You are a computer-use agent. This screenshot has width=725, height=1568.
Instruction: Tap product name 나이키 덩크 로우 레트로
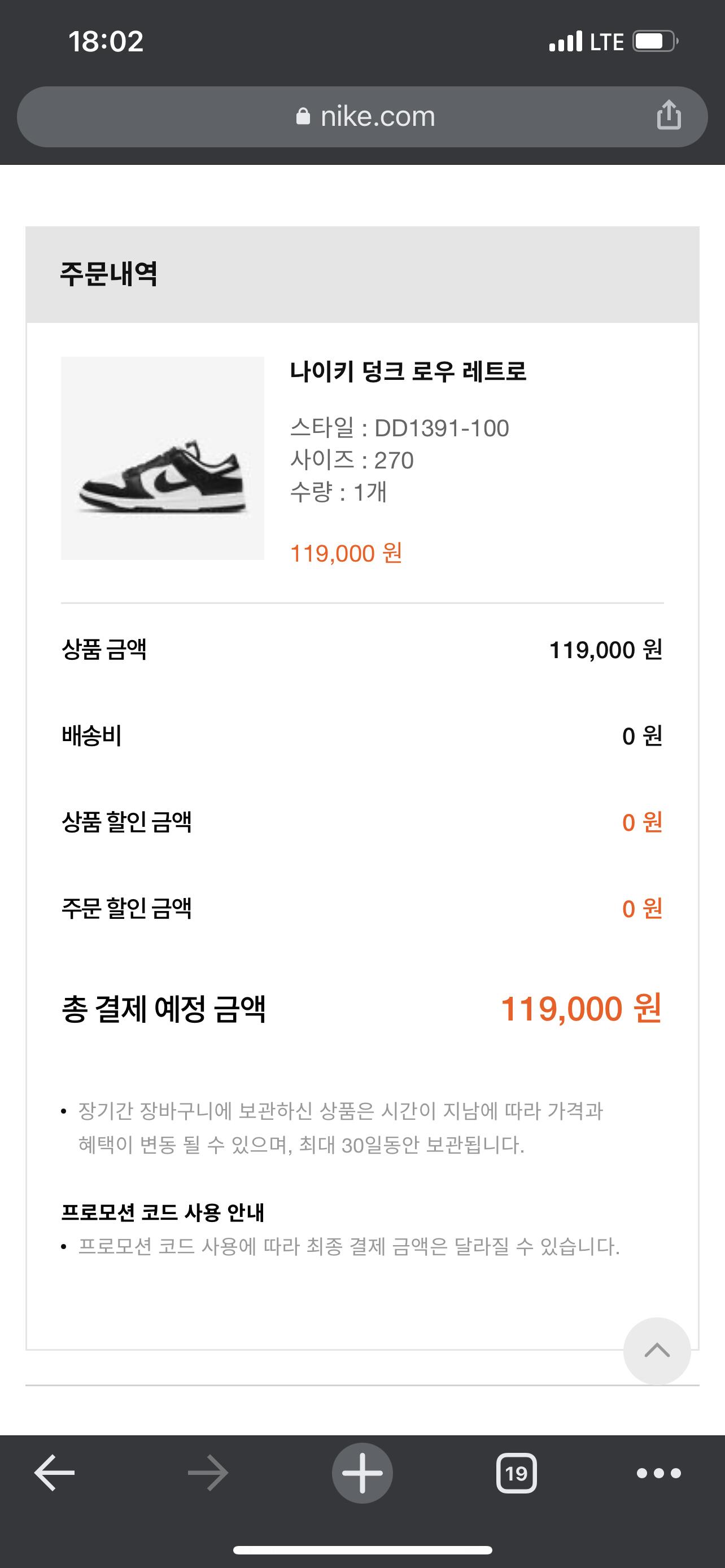click(x=408, y=371)
